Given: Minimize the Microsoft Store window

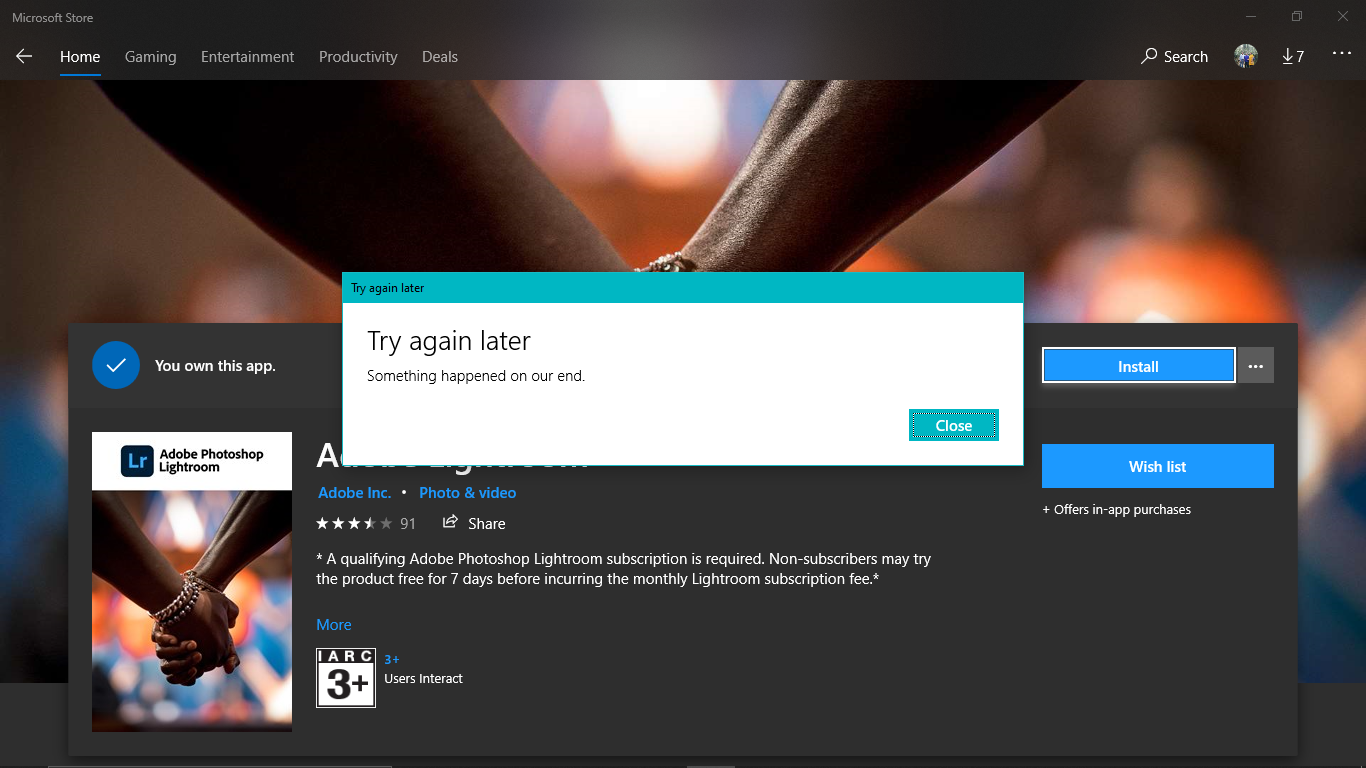Looking at the screenshot, I should point(1251,17).
